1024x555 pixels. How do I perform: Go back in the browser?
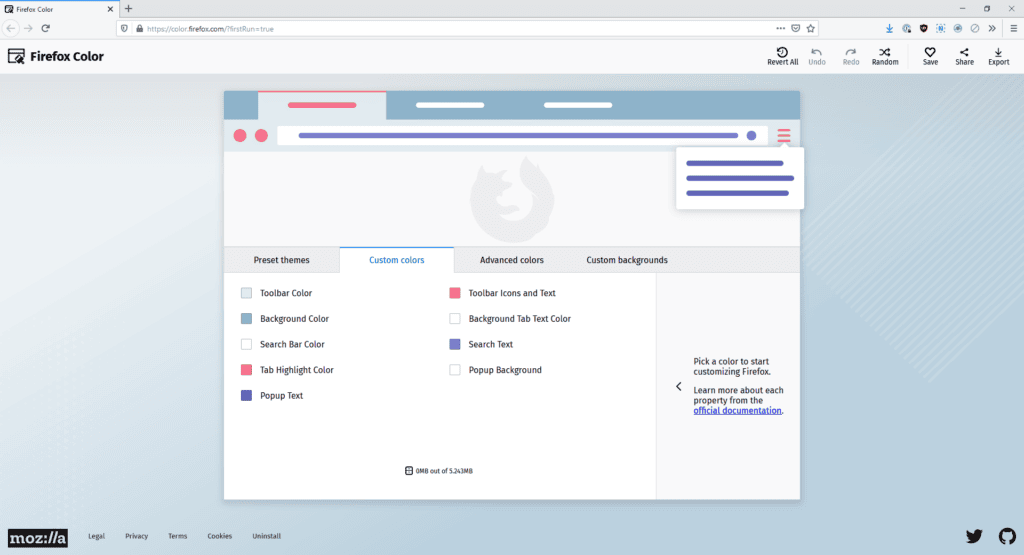[x=10, y=28]
